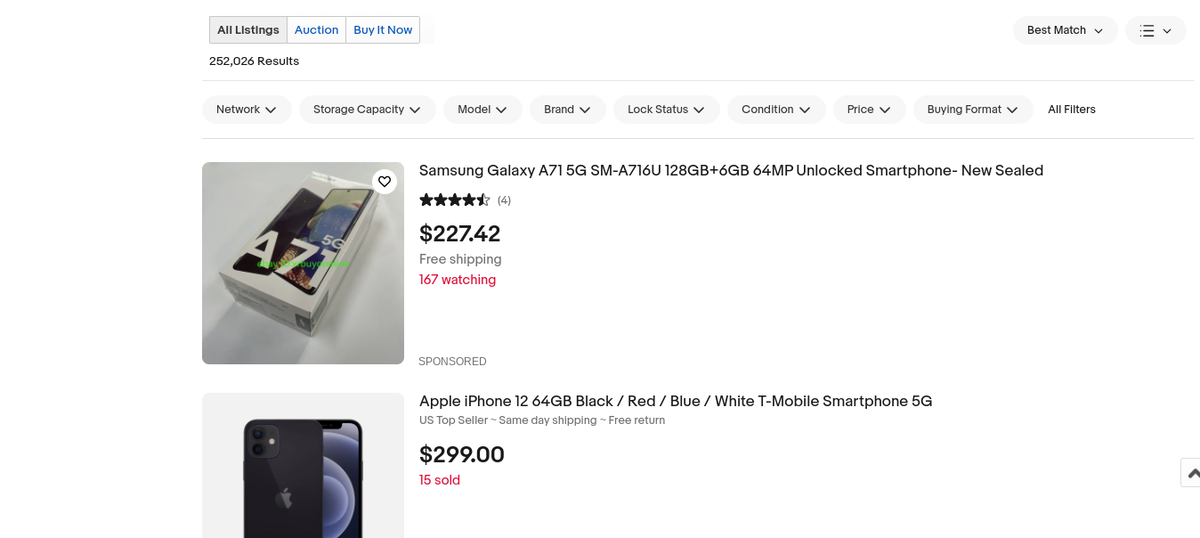Click the scroll-to-top arrow button

(1191, 473)
